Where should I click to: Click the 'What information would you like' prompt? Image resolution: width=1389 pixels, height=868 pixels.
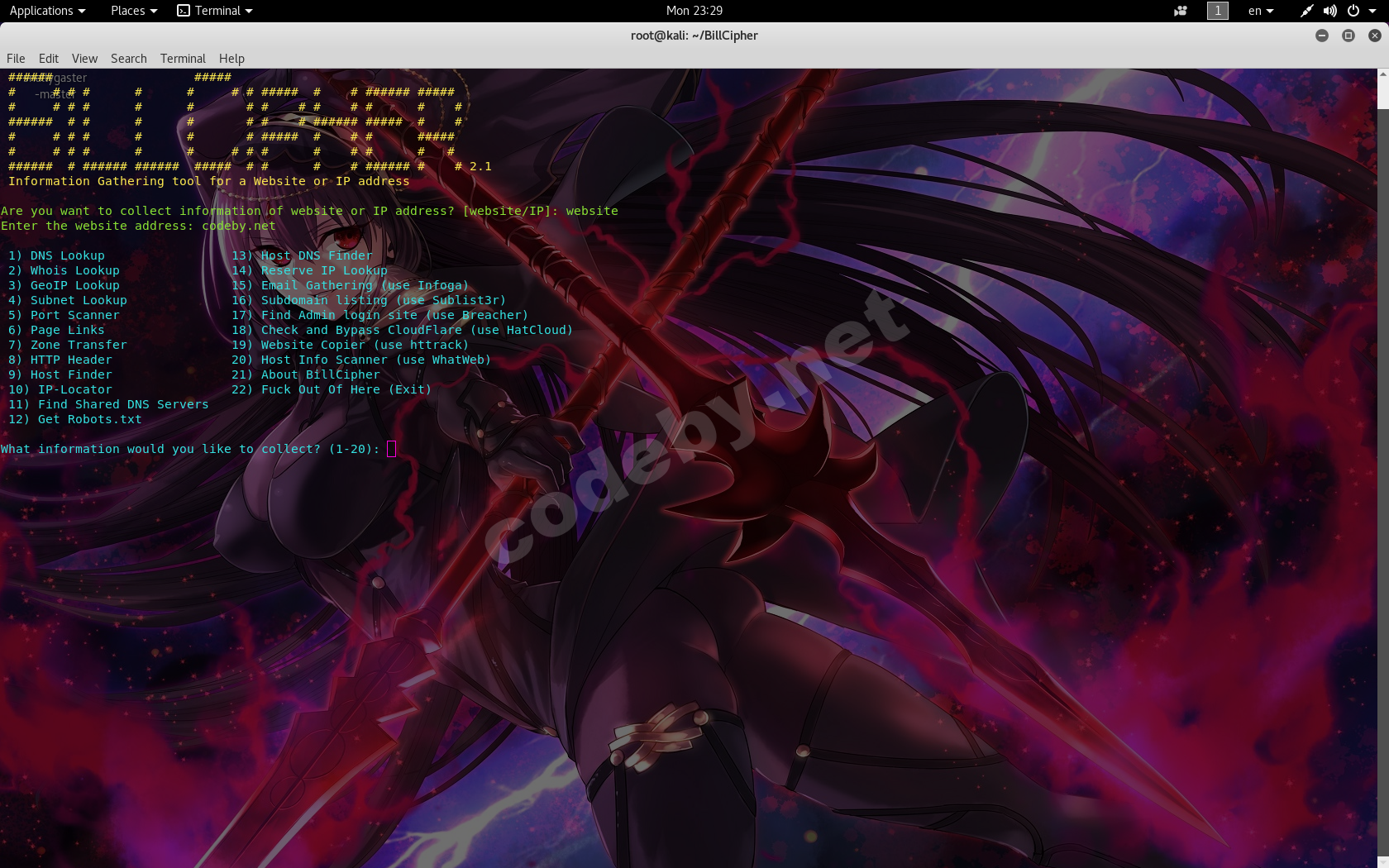pos(190,449)
